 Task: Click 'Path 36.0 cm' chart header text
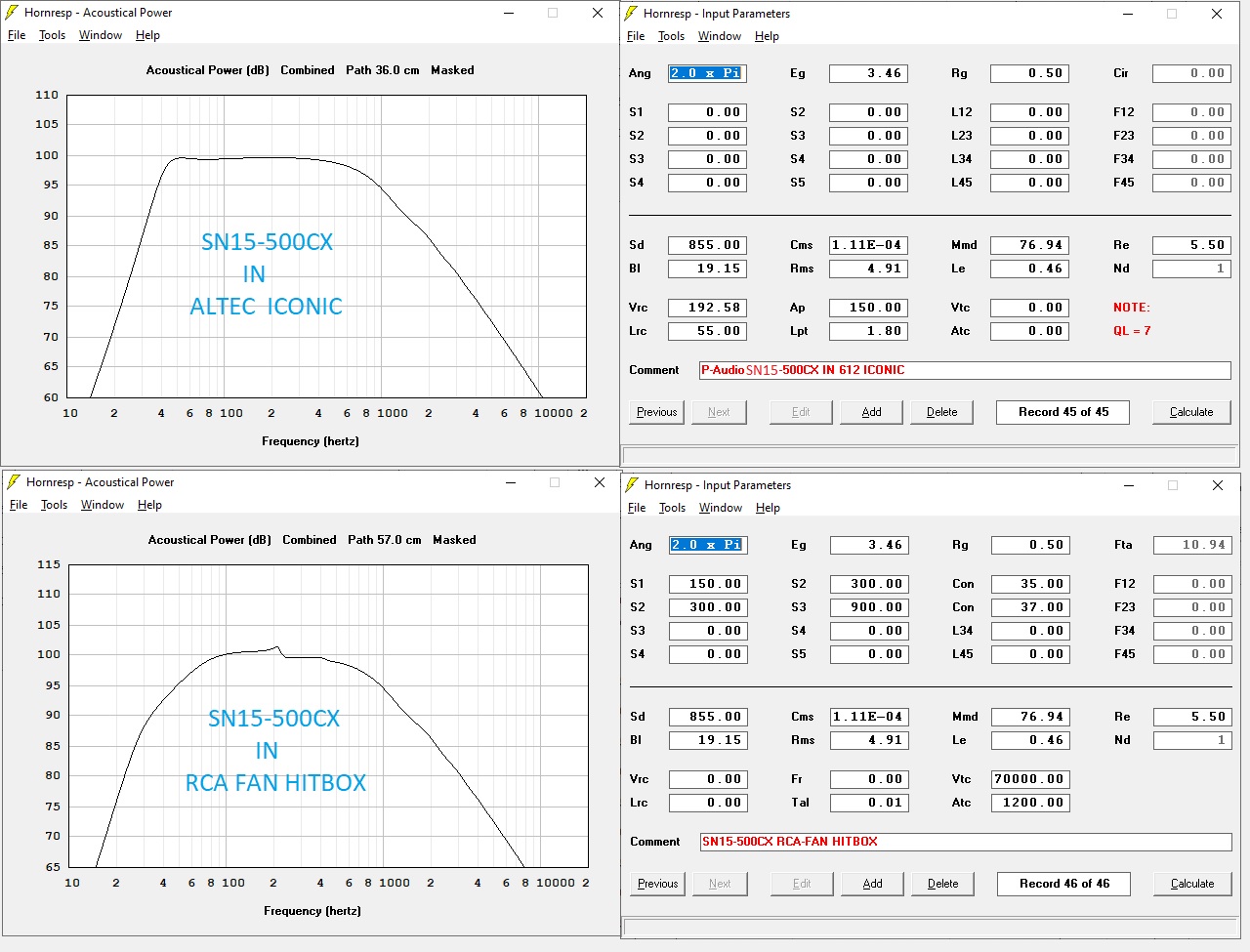(383, 70)
